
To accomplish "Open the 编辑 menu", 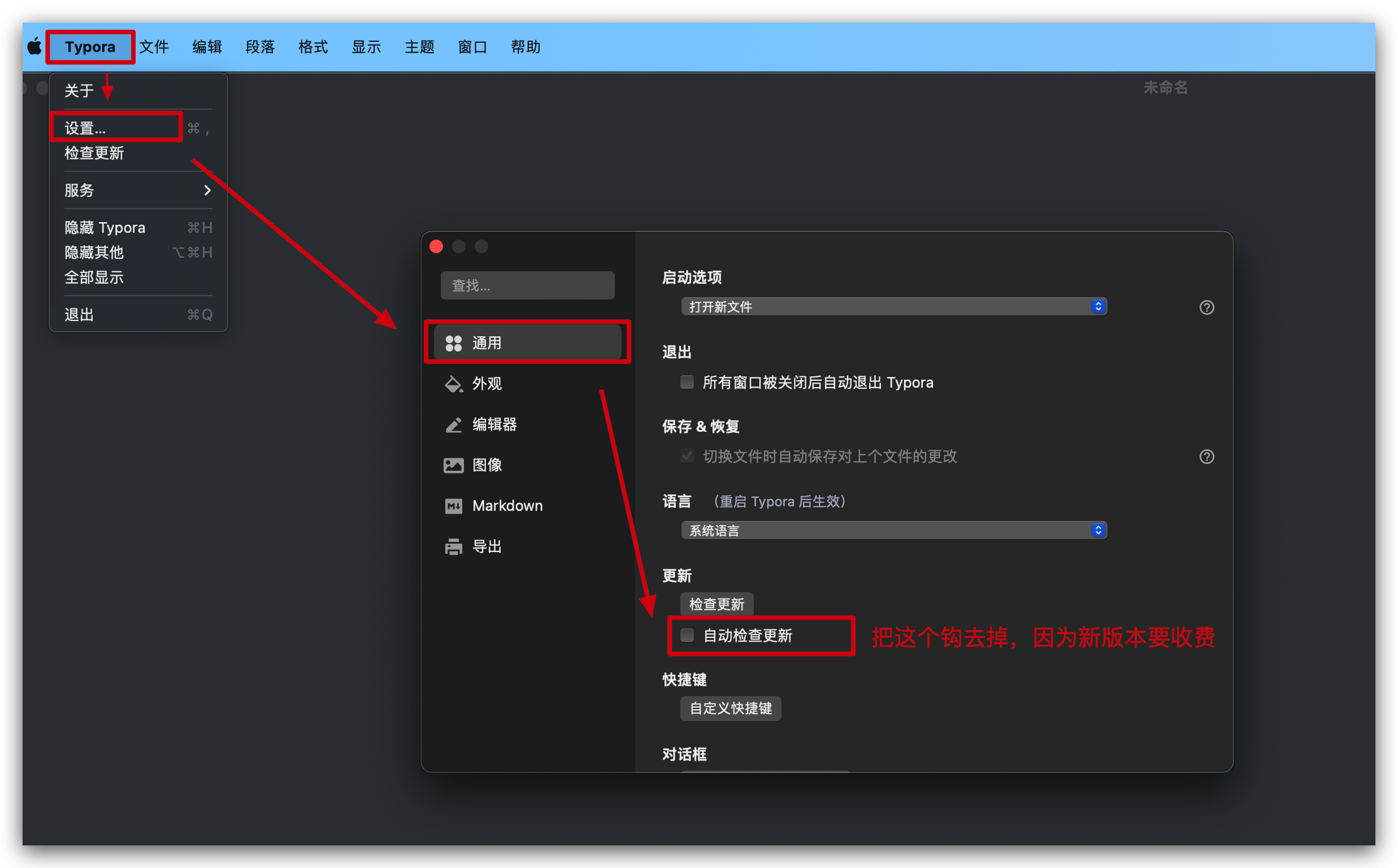I will tap(207, 46).
